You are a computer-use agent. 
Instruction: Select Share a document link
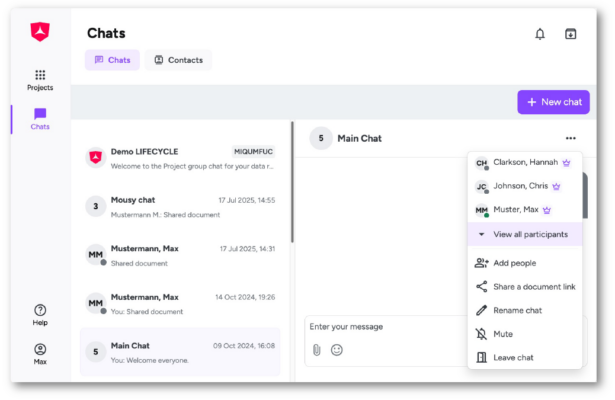[x=534, y=287]
